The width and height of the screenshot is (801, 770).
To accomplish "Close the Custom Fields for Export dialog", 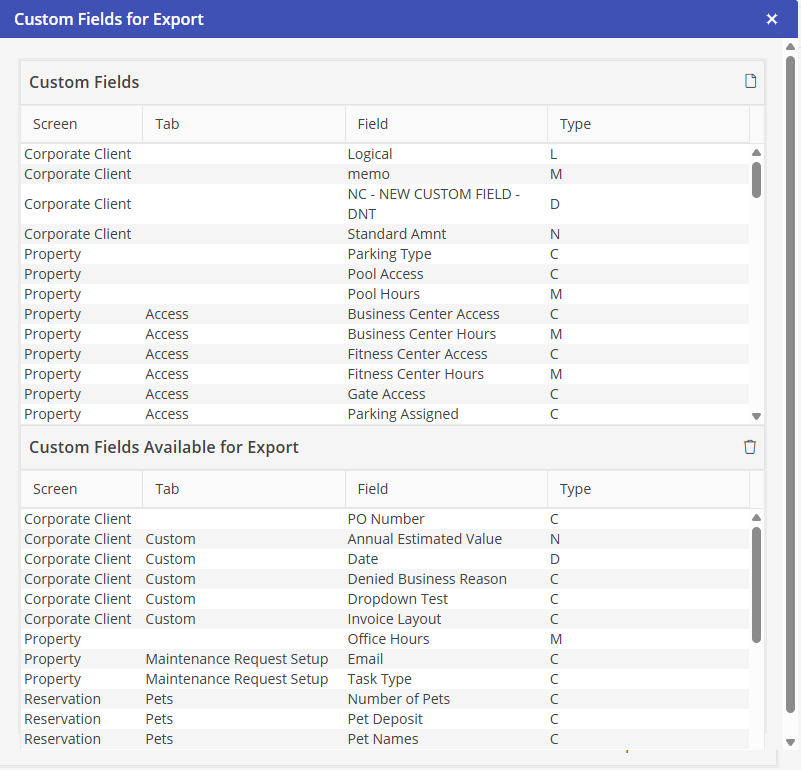I will pos(771,19).
